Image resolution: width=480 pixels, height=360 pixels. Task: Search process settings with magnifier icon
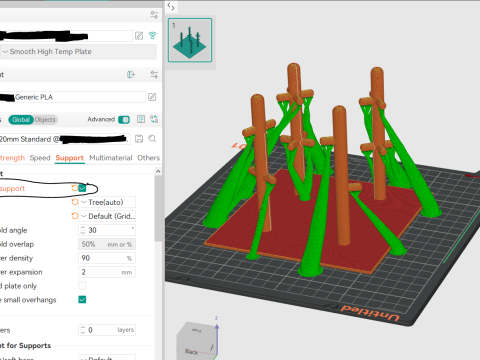[x=152, y=139]
